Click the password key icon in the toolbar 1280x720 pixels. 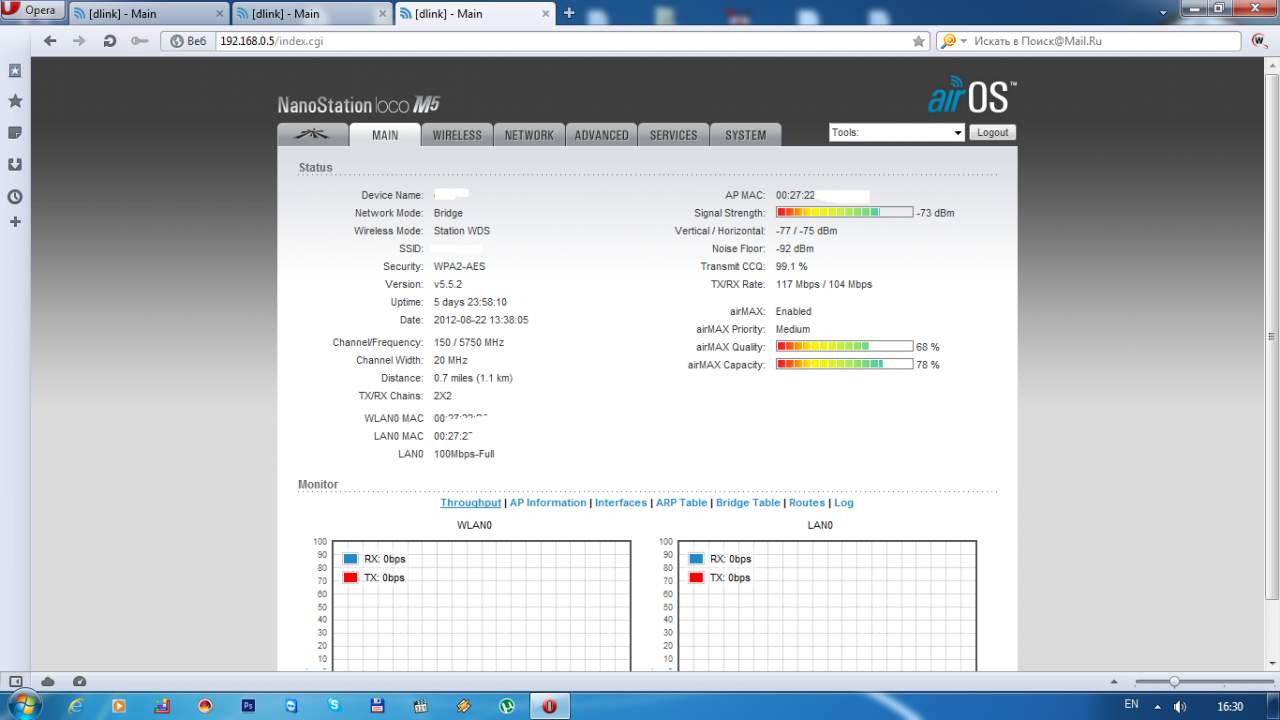tap(138, 41)
